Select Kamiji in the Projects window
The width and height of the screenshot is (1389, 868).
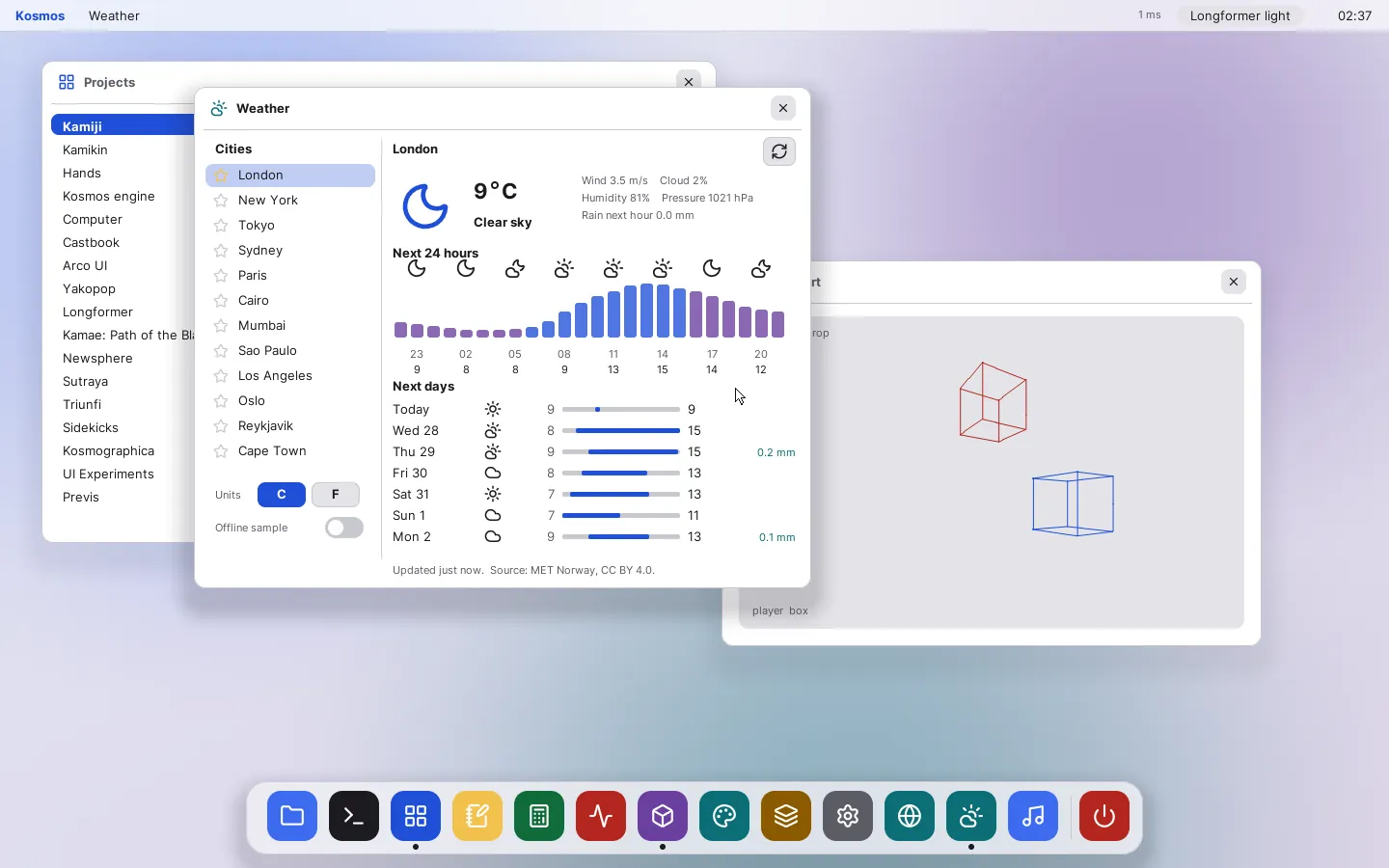coord(123,126)
